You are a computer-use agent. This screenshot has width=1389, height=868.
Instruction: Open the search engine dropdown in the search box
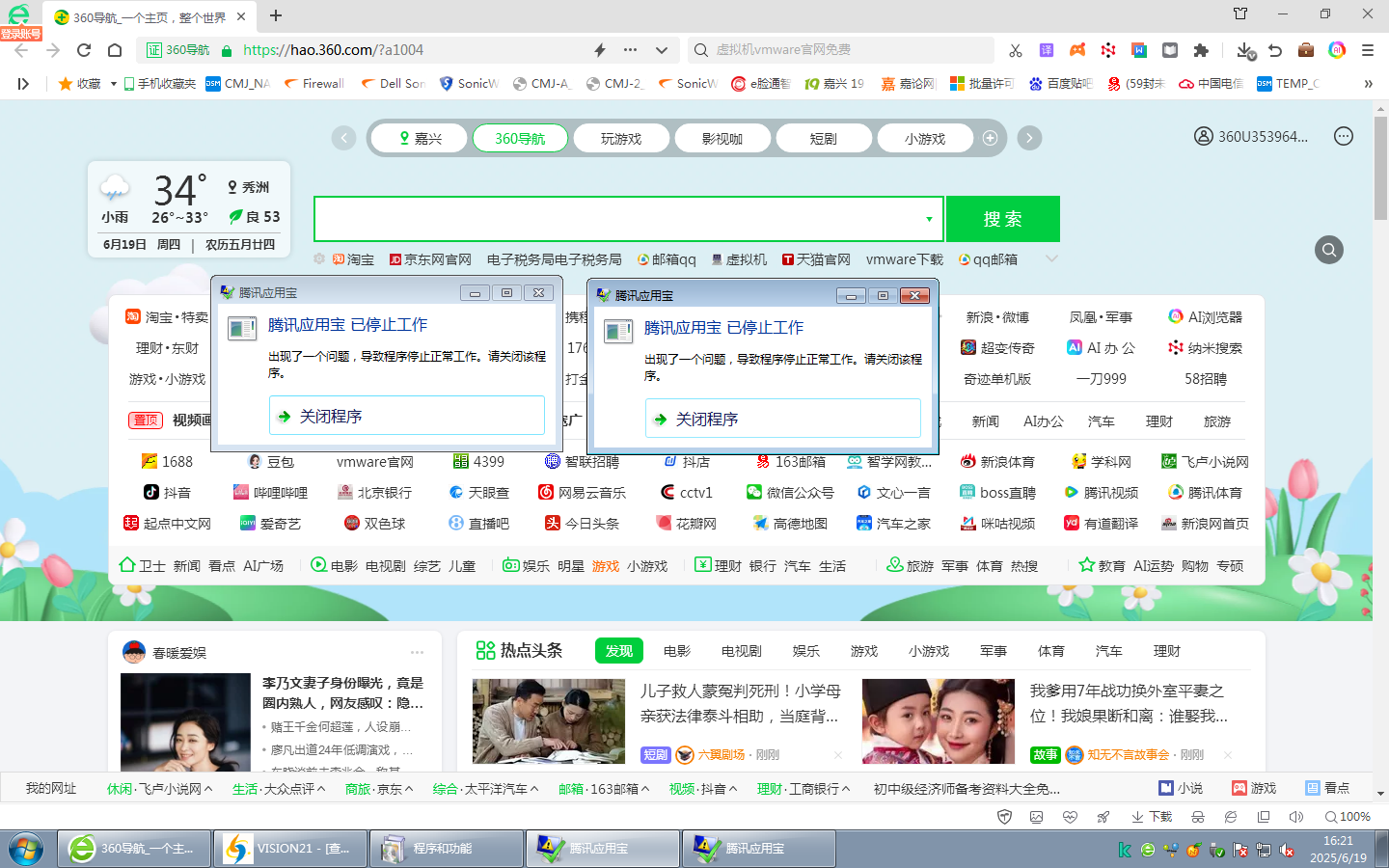point(930,219)
